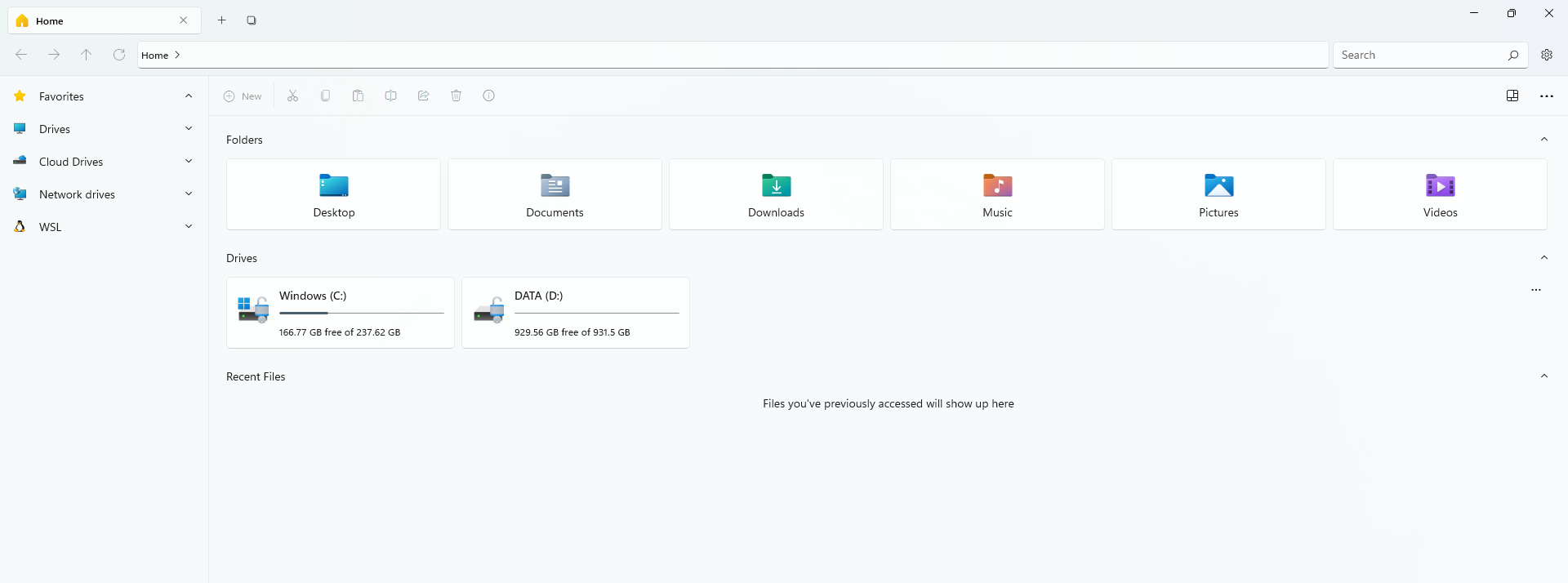Click the Rename icon in toolbar
1568x583 pixels.
tap(390, 96)
